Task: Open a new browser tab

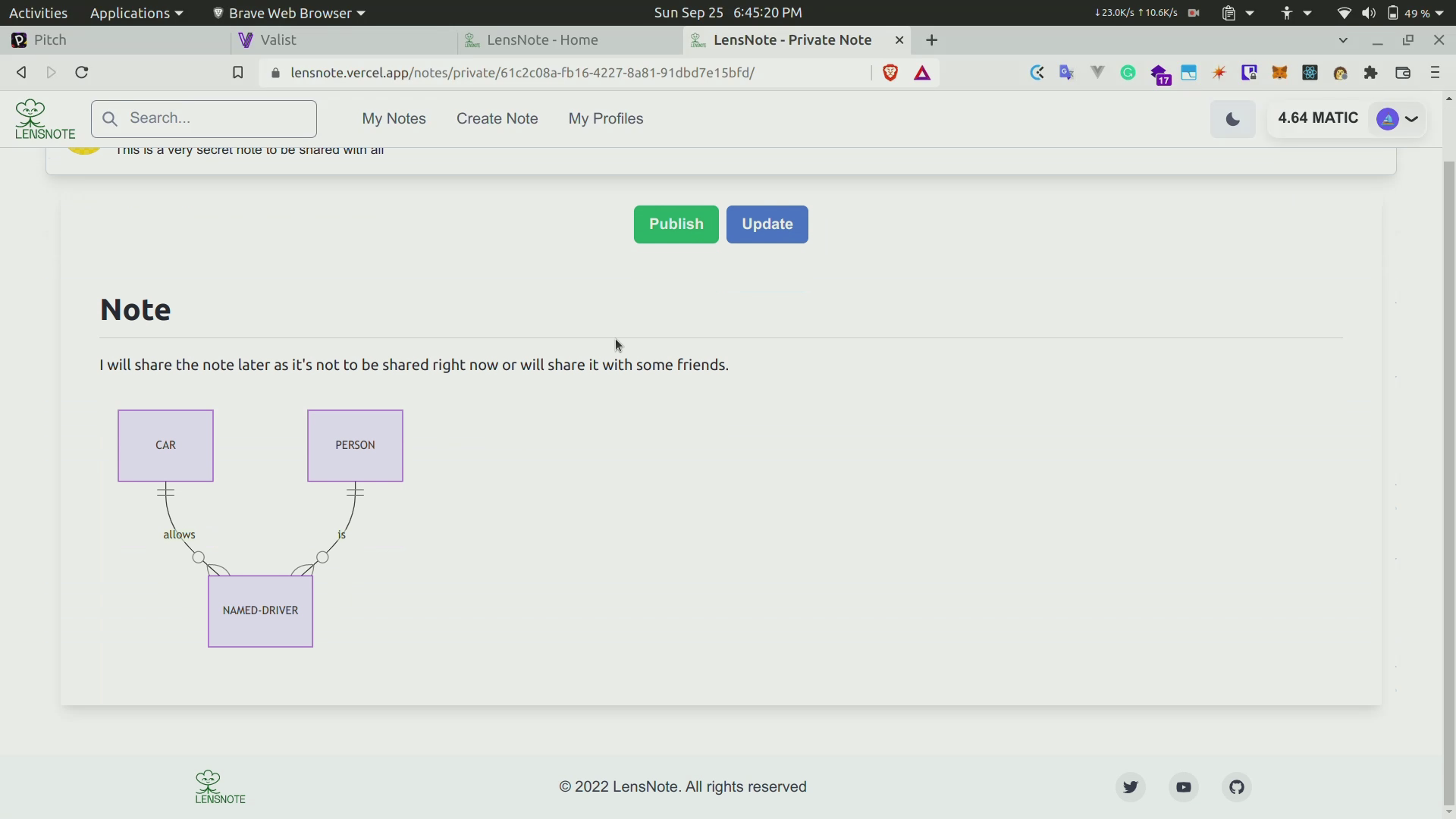Action: pos(931,40)
